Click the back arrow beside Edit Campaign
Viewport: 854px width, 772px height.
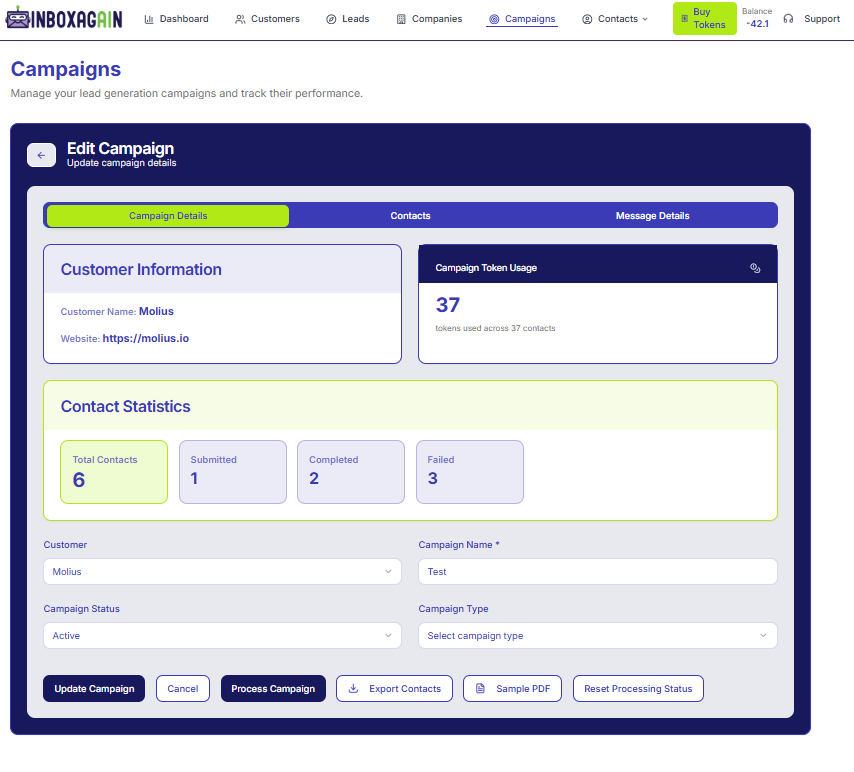point(41,155)
